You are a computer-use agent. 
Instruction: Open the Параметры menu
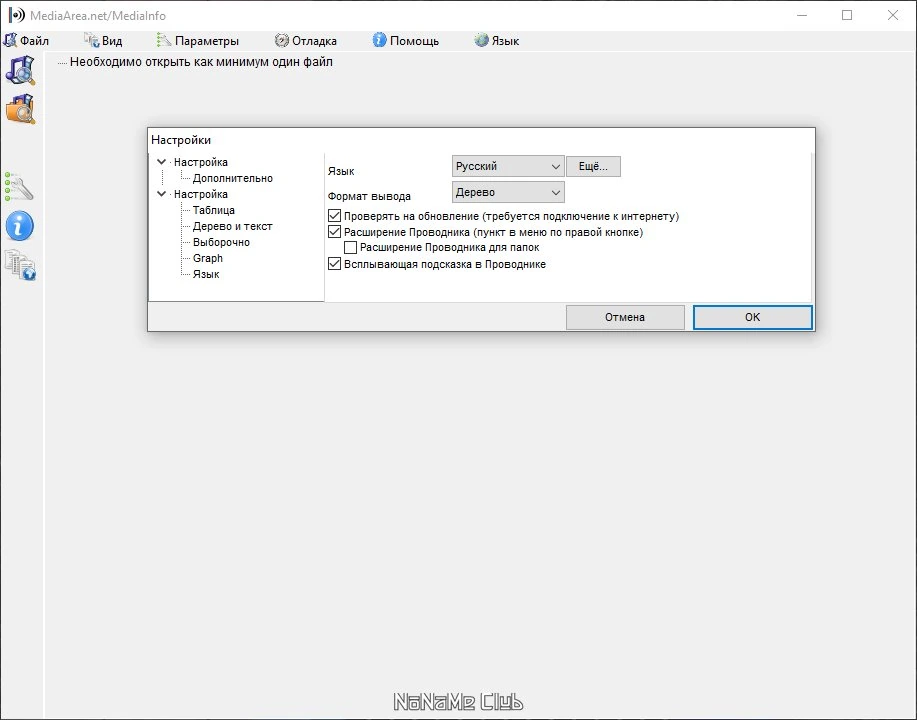pos(198,40)
